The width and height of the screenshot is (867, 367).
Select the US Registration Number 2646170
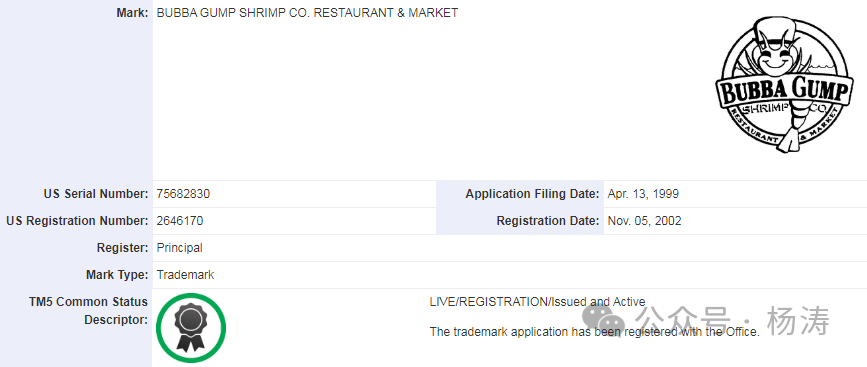point(180,221)
